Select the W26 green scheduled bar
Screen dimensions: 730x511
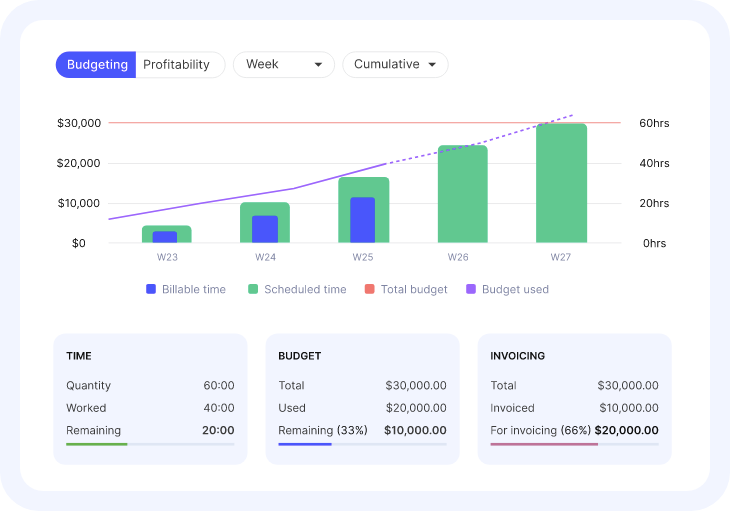[462, 195]
